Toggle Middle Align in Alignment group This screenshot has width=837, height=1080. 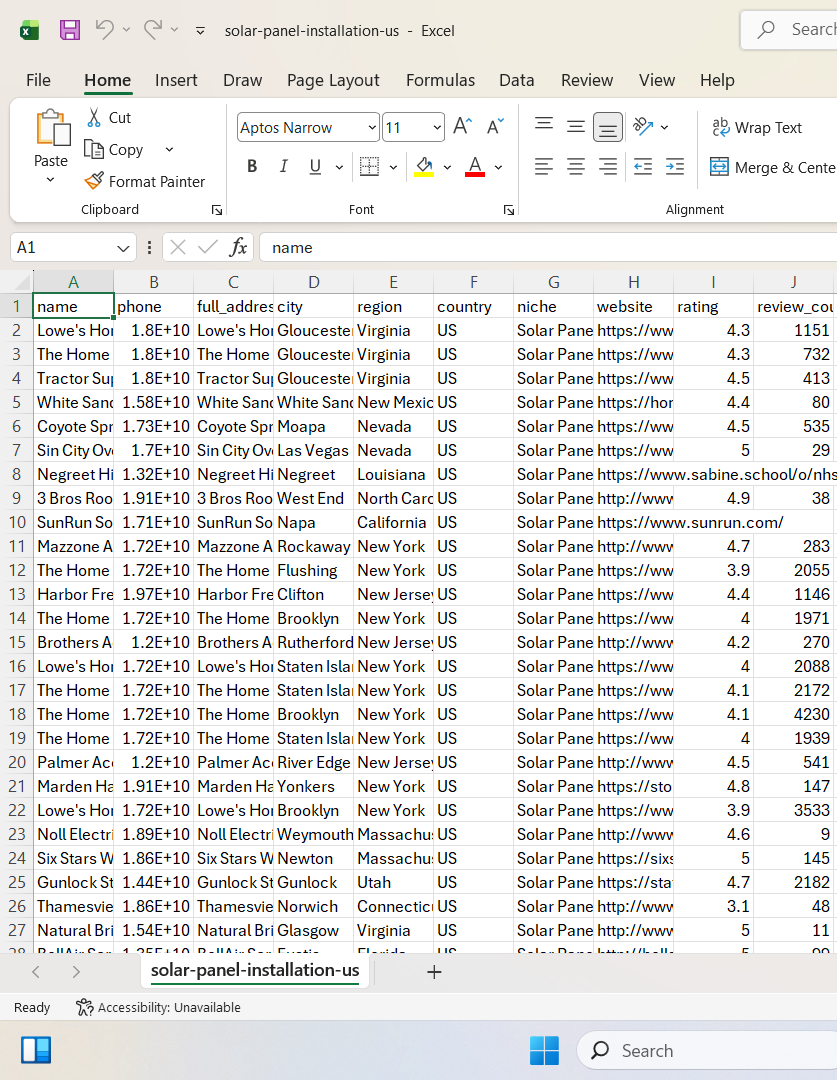pos(575,126)
